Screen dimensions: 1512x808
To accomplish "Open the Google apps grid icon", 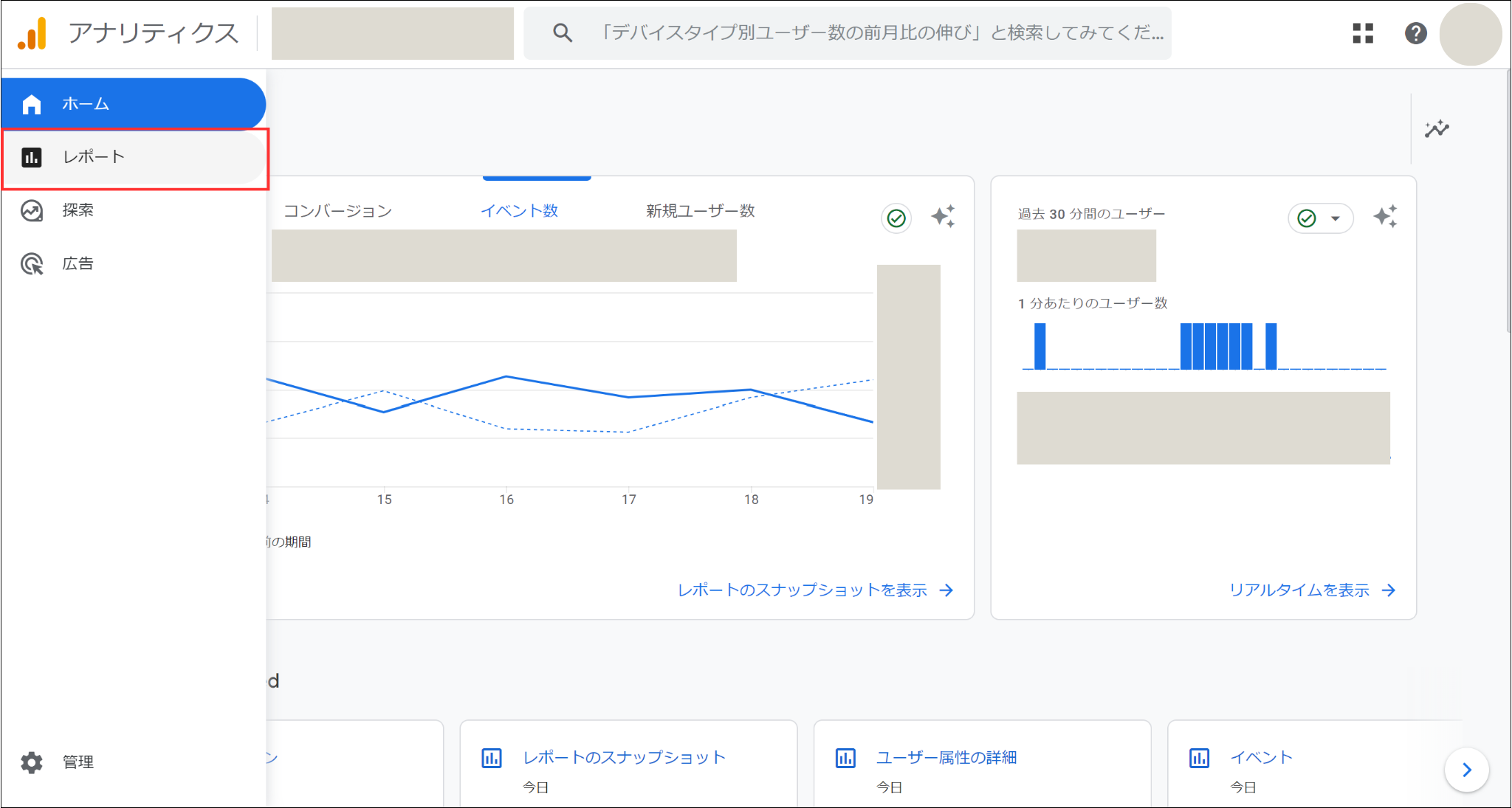I will click(1363, 33).
